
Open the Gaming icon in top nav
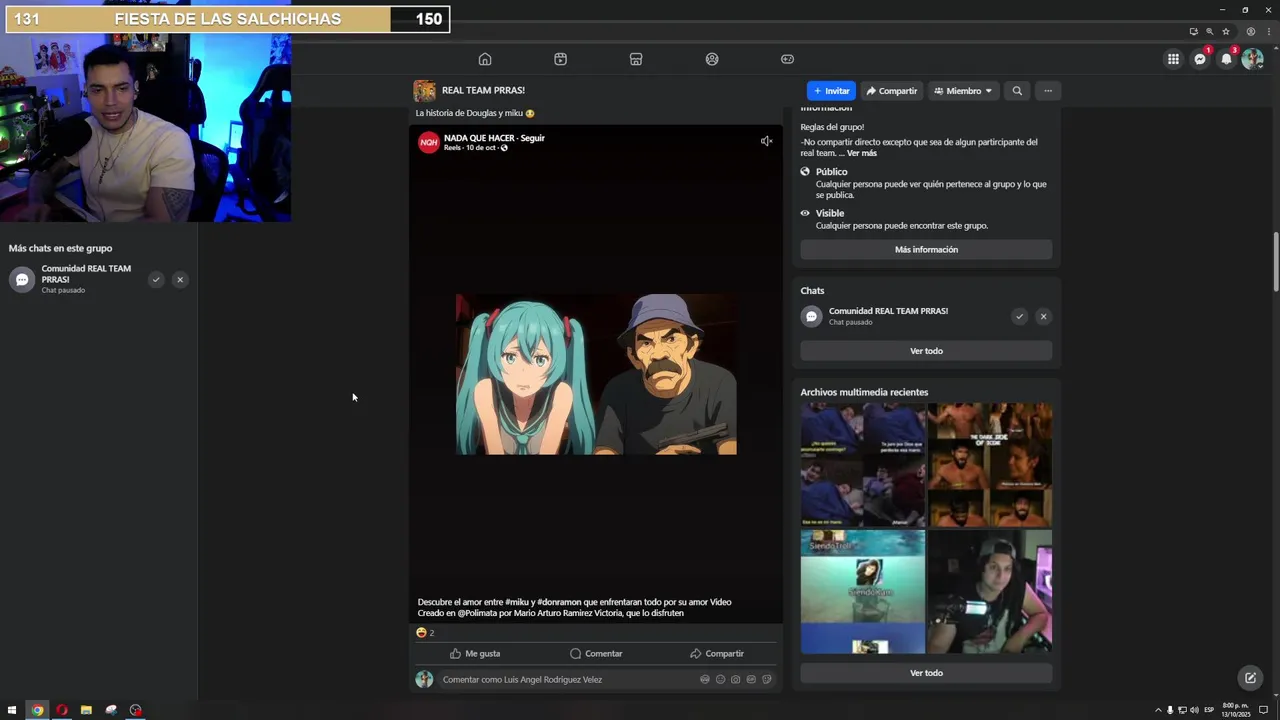tap(787, 59)
